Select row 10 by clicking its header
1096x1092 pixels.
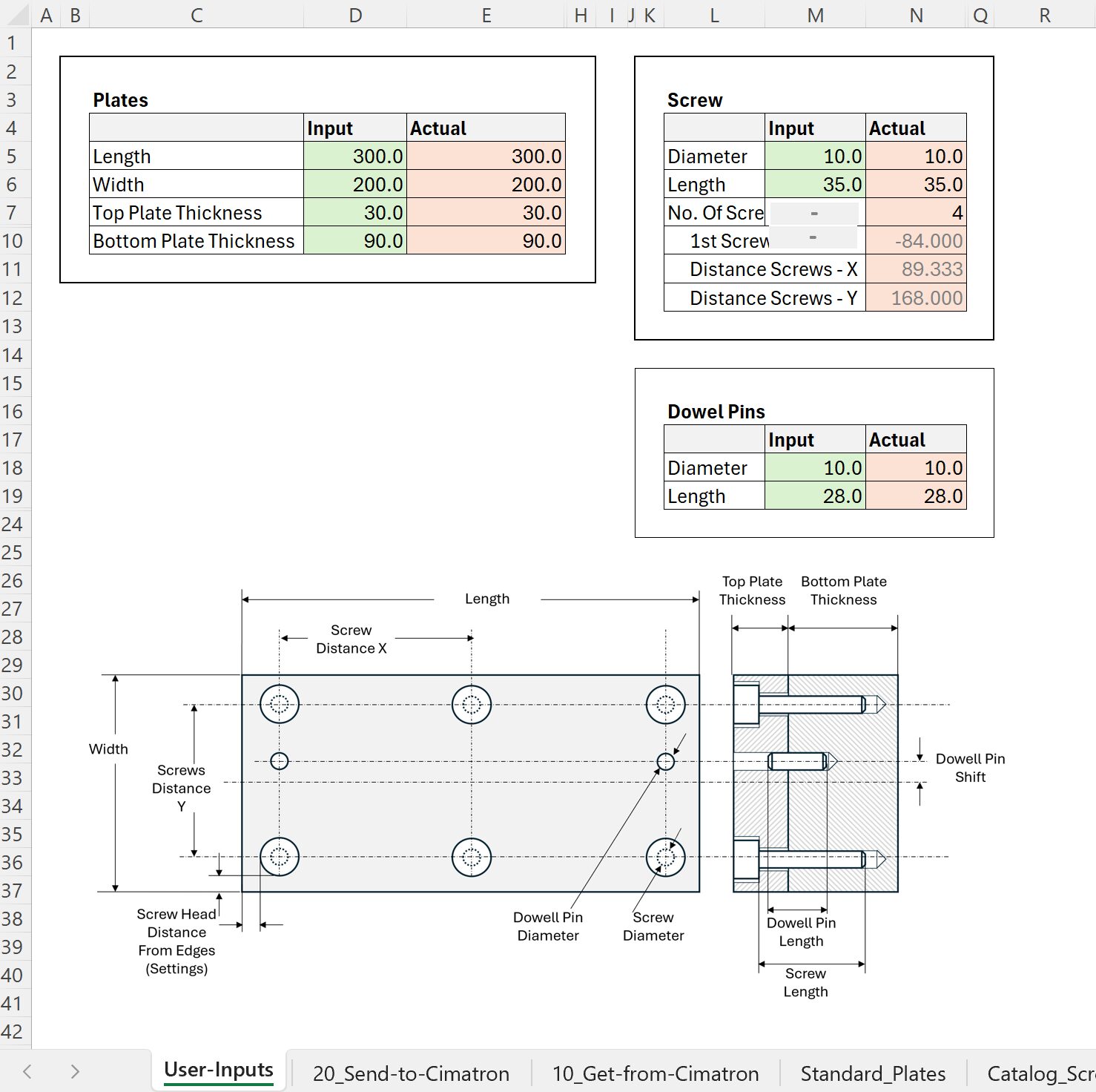click(13, 240)
